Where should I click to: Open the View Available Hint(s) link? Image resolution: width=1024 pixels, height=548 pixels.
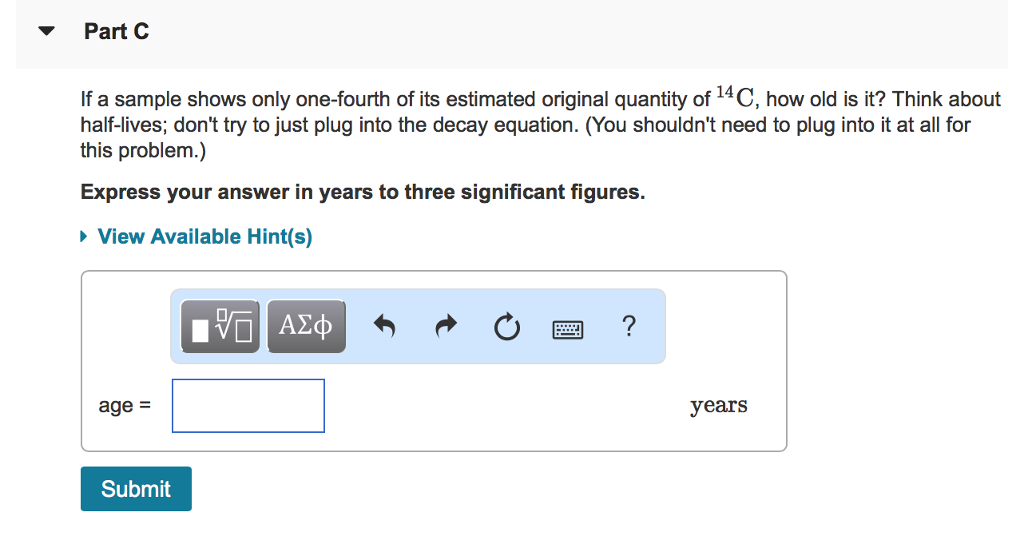pos(205,236)
